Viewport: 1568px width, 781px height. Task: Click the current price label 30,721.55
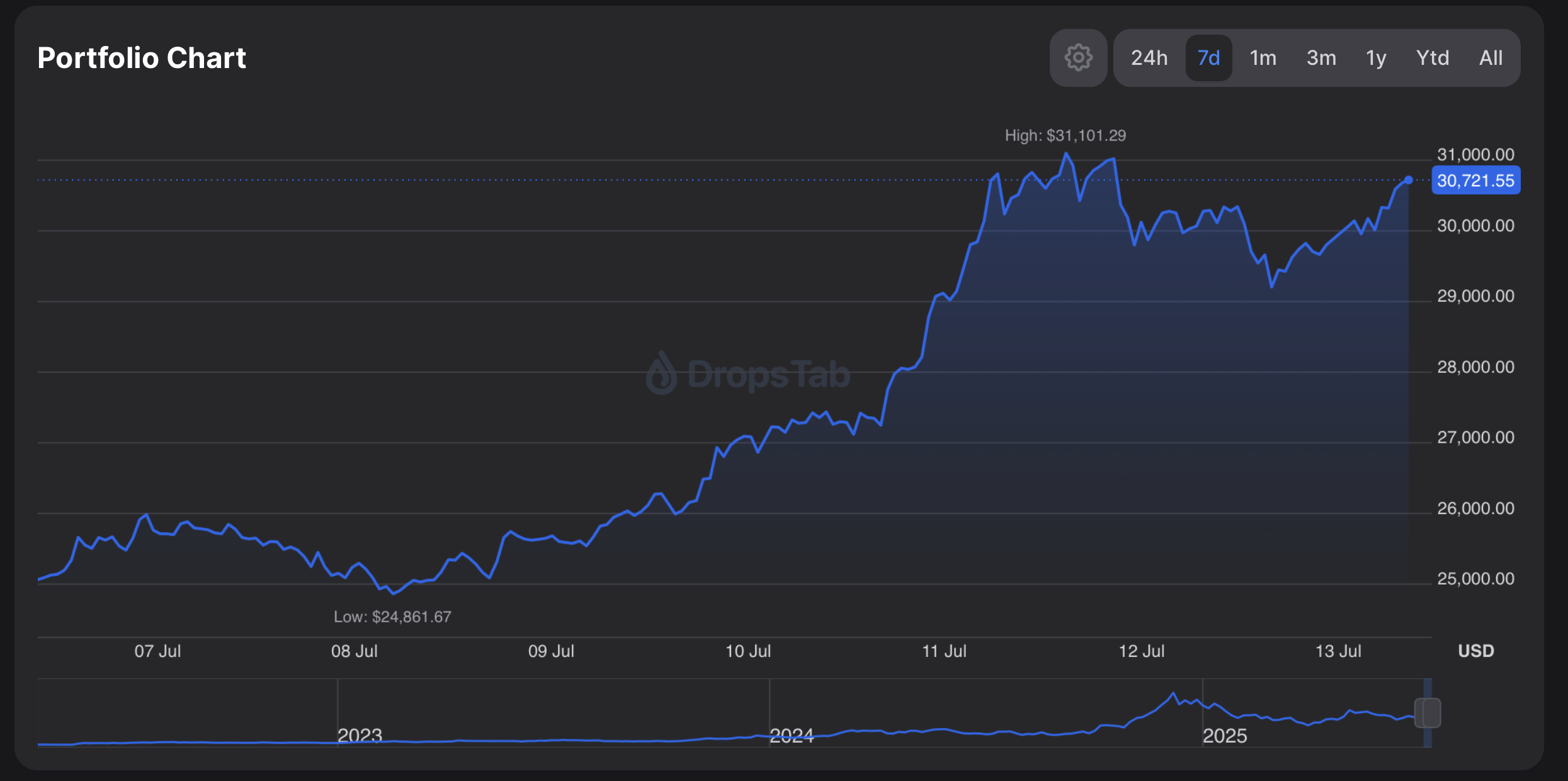pos(1475,181)
